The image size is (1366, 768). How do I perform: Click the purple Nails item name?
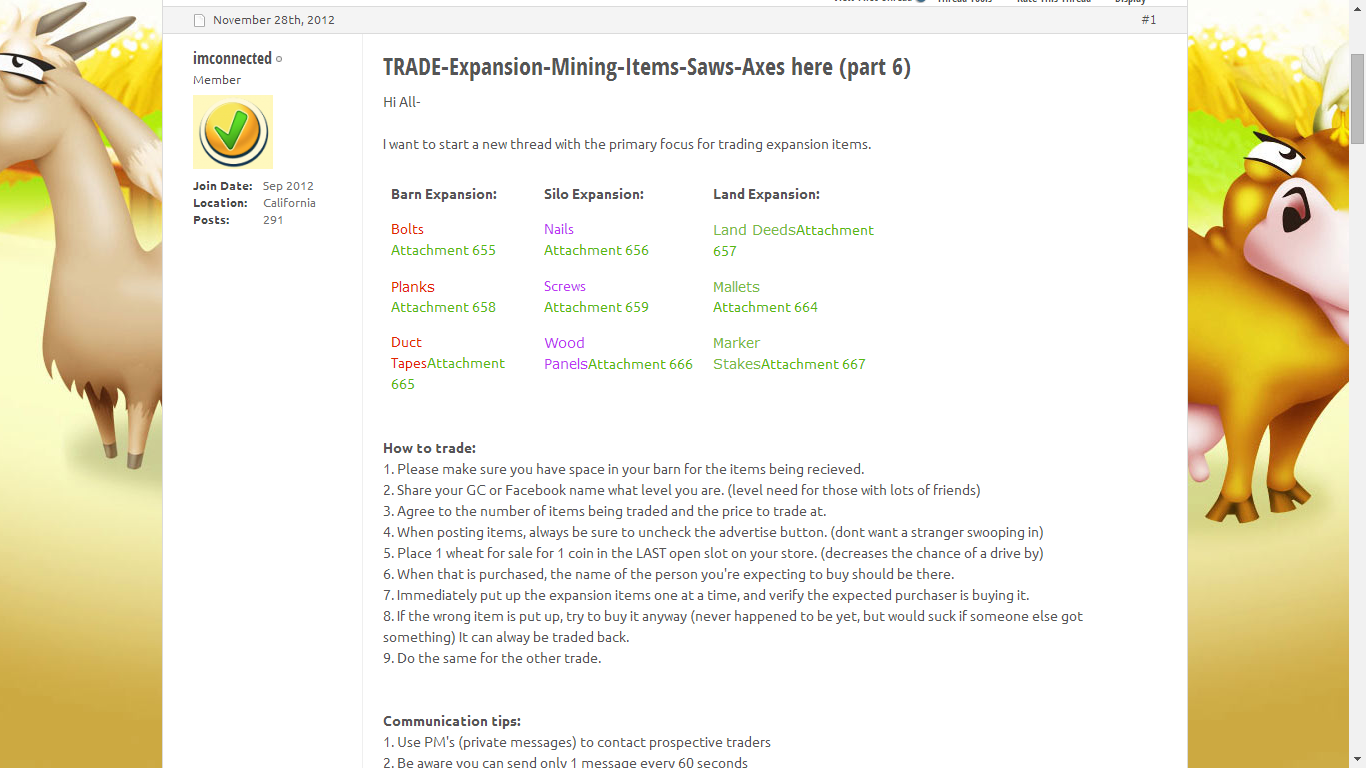pyautogui.click(x=559, y=229)
